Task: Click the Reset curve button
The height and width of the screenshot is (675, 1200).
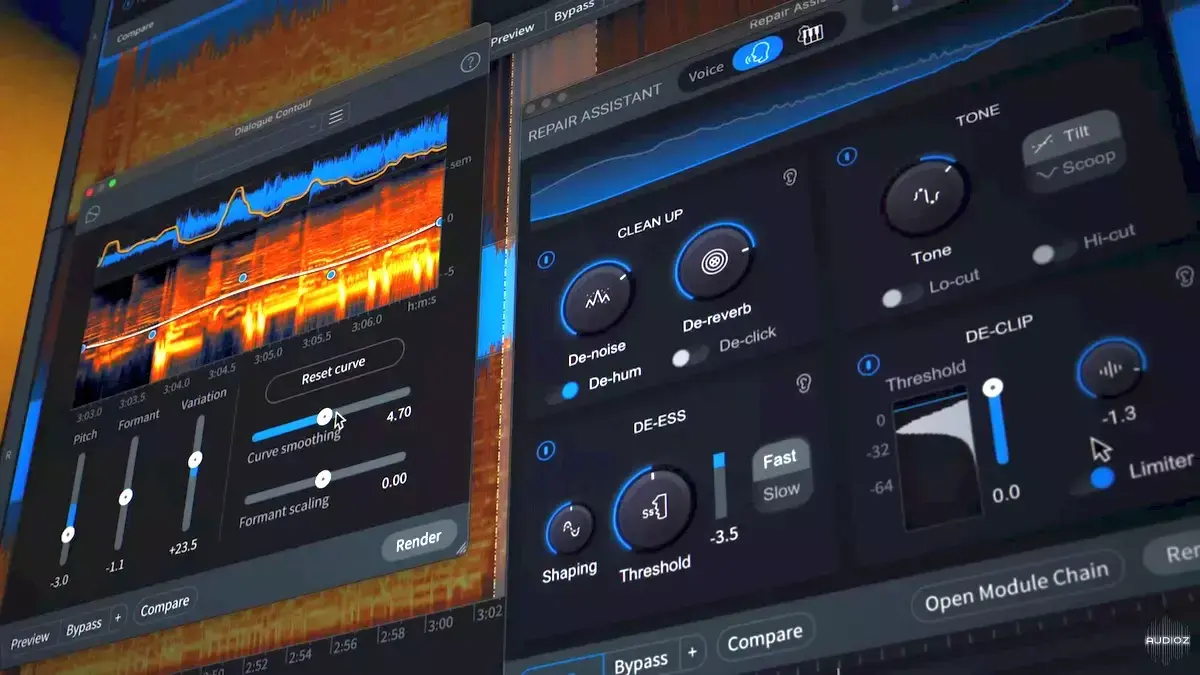Action: [334, 370]
